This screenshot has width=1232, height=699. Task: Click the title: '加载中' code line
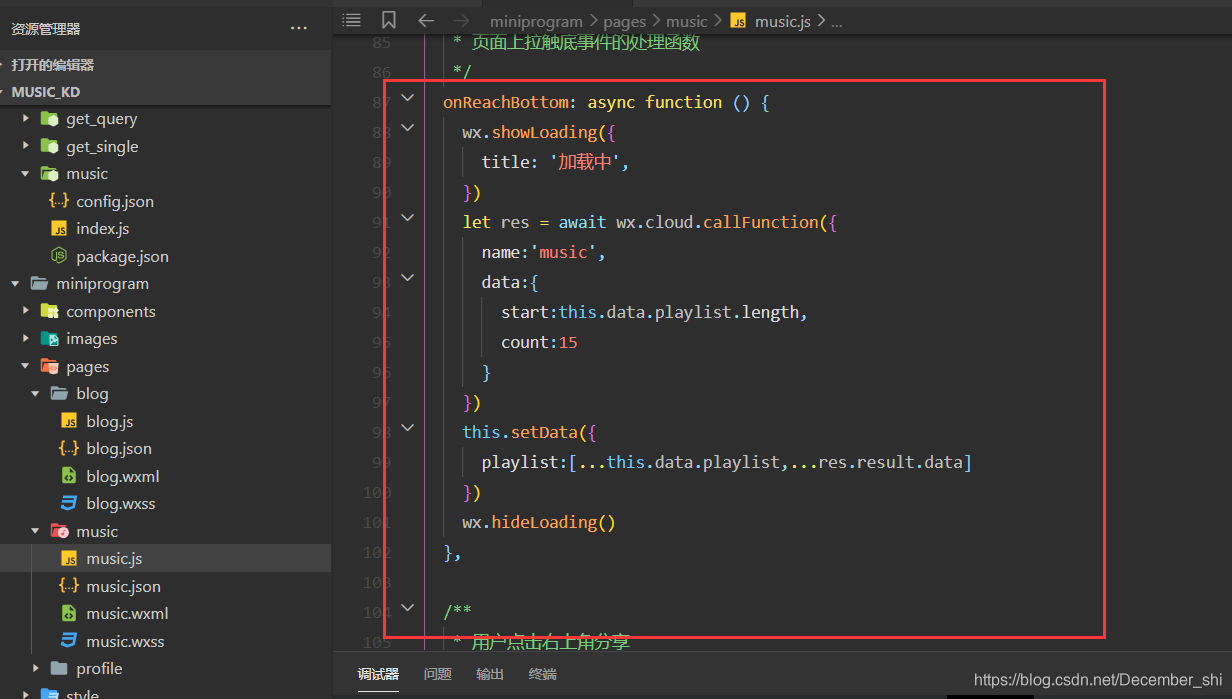[555, 162]
